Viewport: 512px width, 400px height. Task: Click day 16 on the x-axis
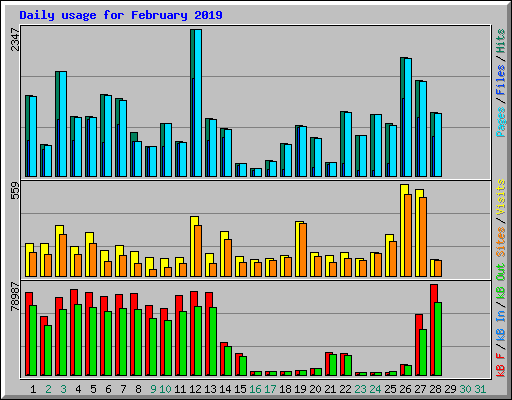click(255, 389)
